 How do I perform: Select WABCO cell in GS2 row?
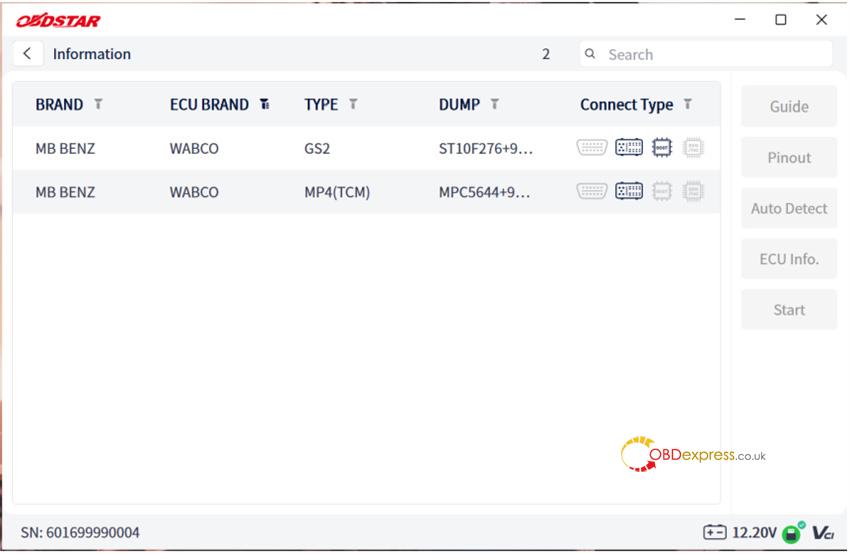[x=194, y=148]
